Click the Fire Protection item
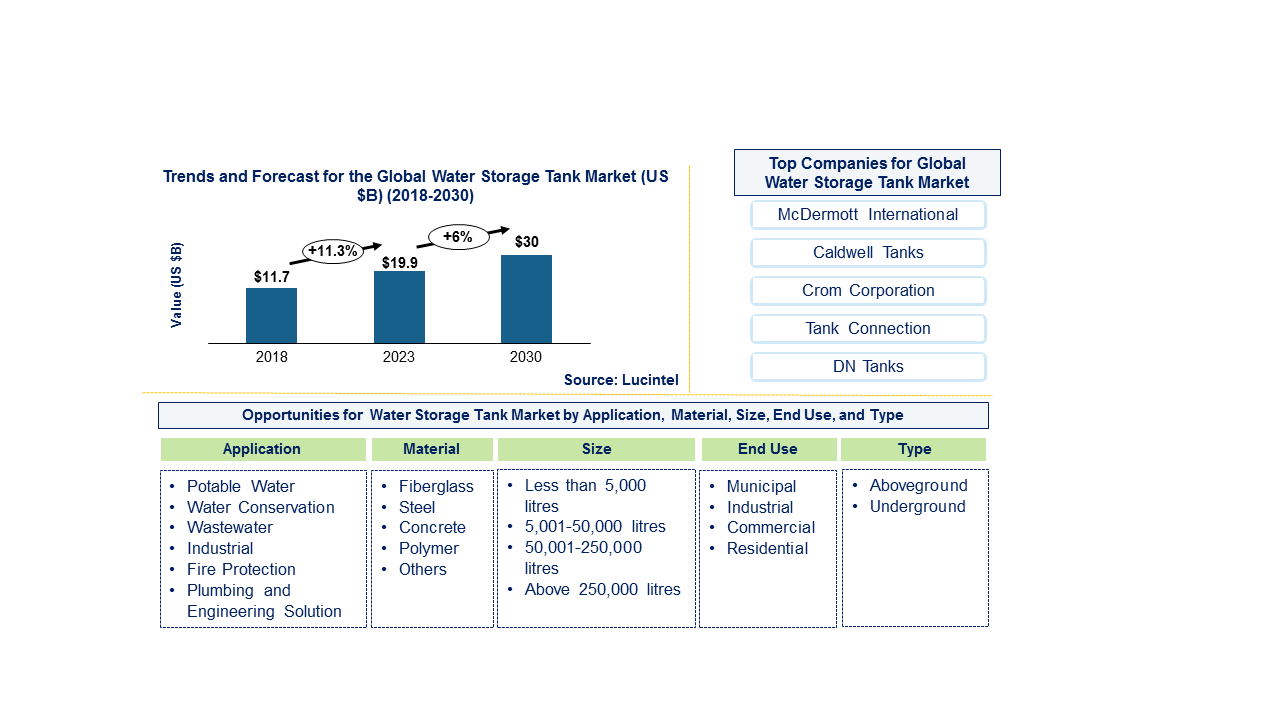 pos(241,570)
